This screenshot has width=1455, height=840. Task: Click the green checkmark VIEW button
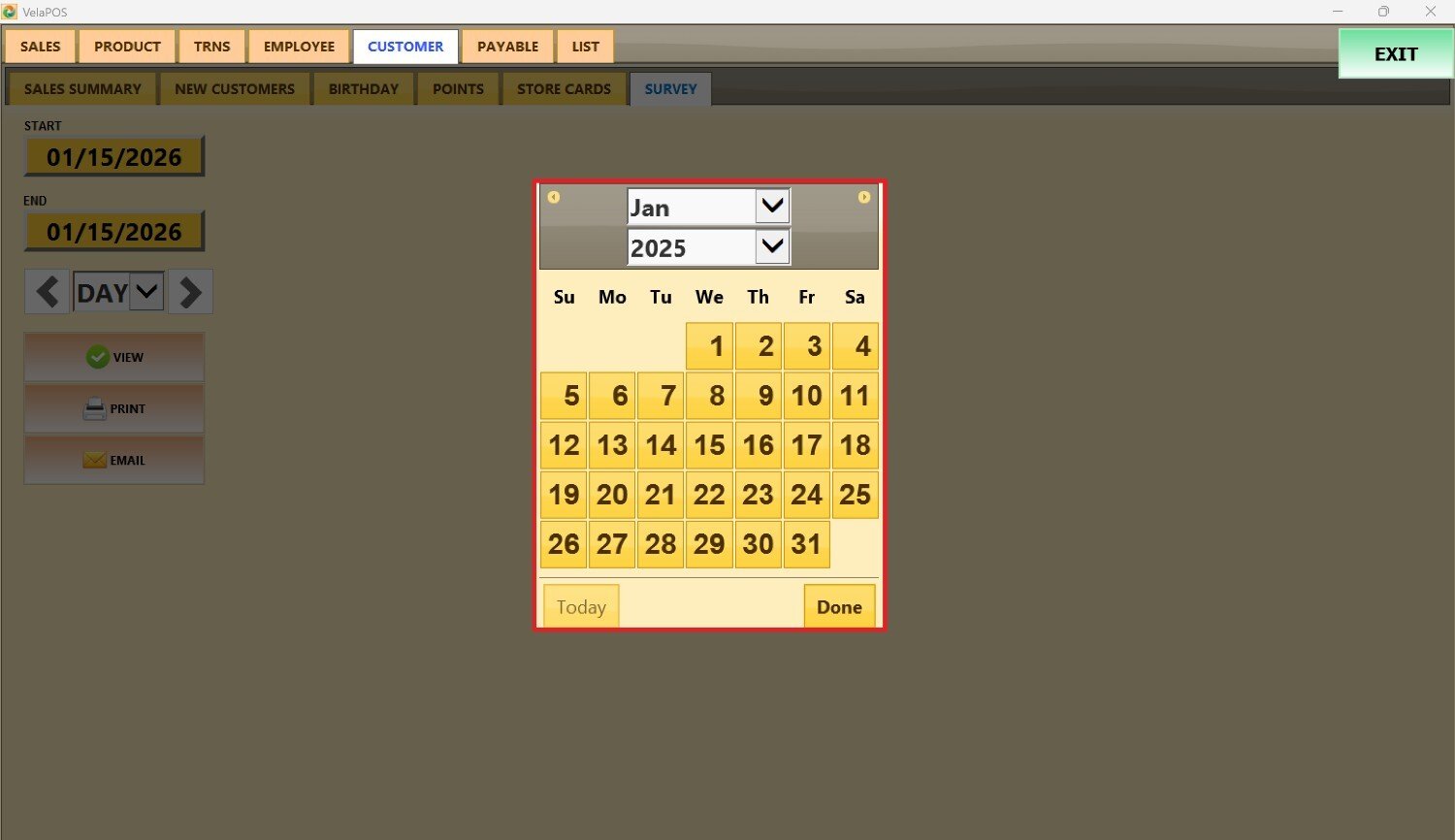click(x=114, y=357)
